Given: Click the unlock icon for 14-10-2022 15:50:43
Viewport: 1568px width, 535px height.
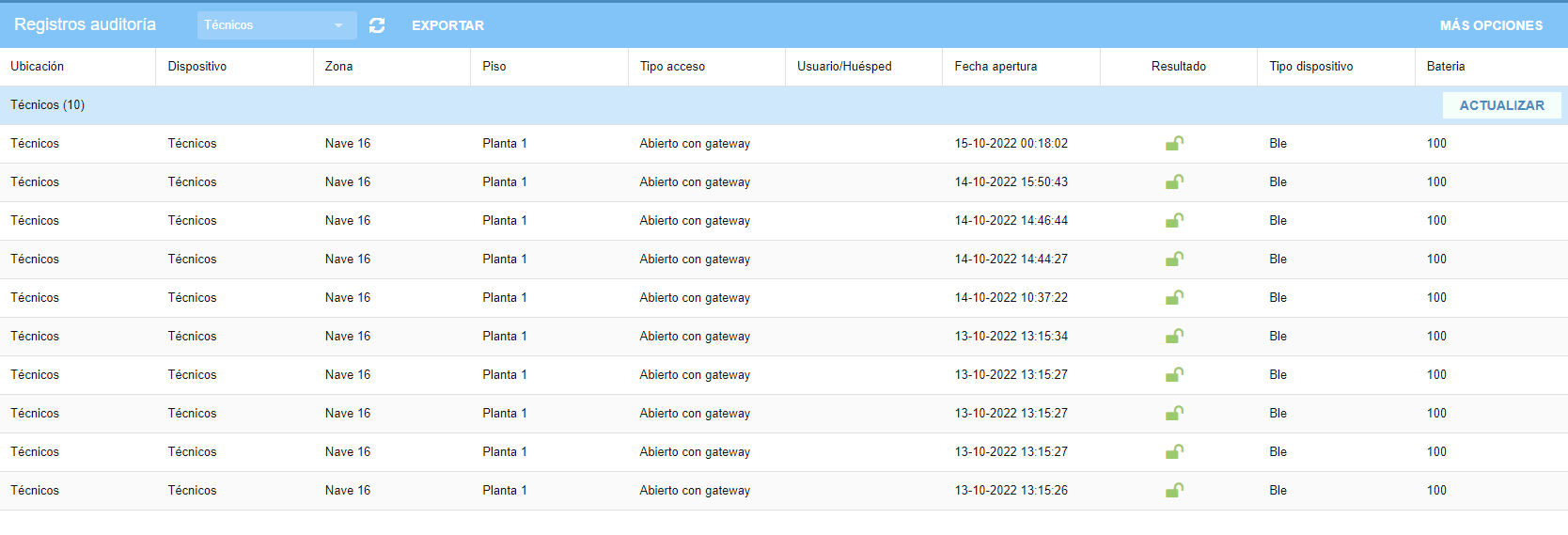Looking at the screenshot, I should [1174, 182].
